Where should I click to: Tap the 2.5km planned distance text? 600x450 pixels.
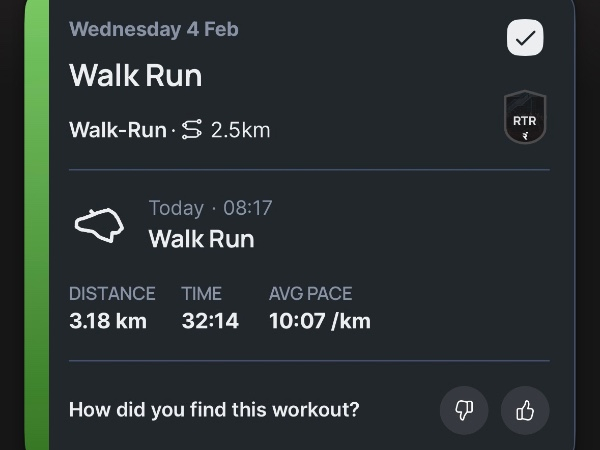click(240, 130)
